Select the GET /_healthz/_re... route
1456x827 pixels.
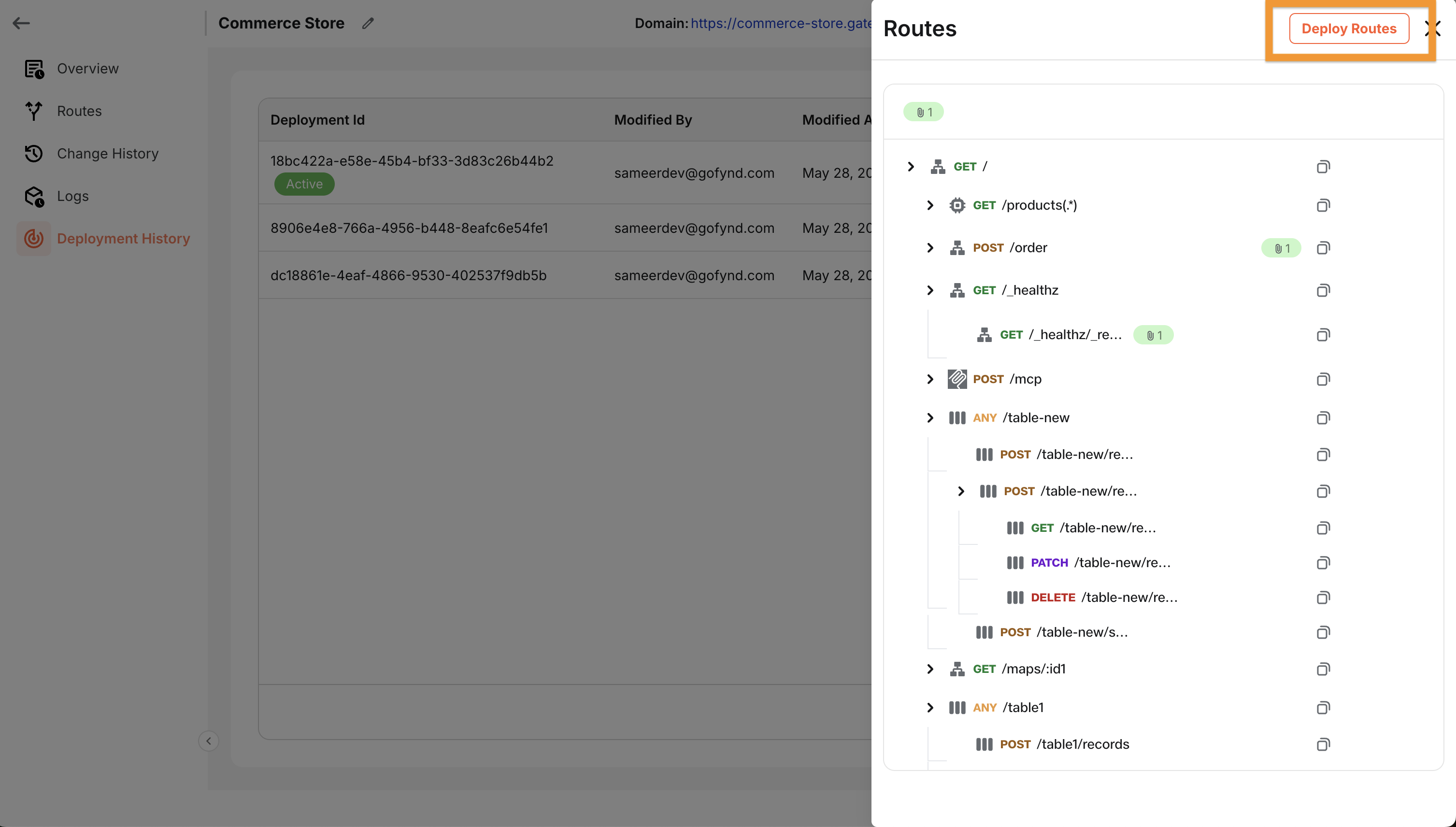tap(1061, 335)
